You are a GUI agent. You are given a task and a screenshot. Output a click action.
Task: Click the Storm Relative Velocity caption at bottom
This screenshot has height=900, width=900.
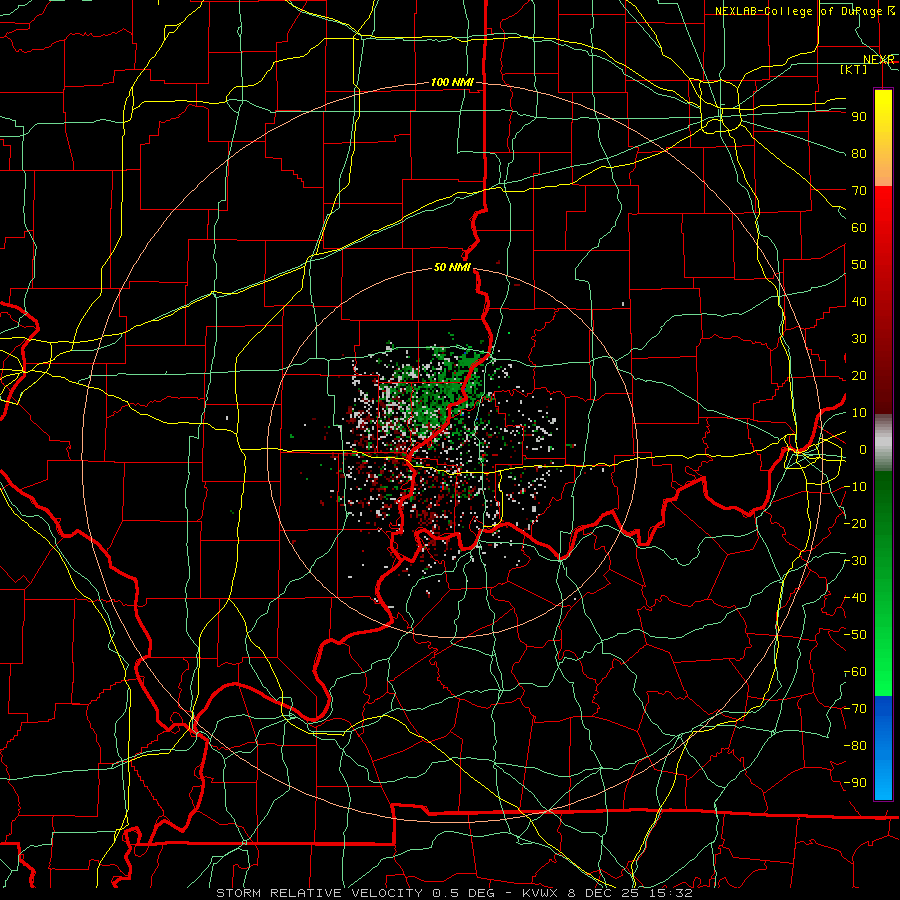tap(455, 893)
